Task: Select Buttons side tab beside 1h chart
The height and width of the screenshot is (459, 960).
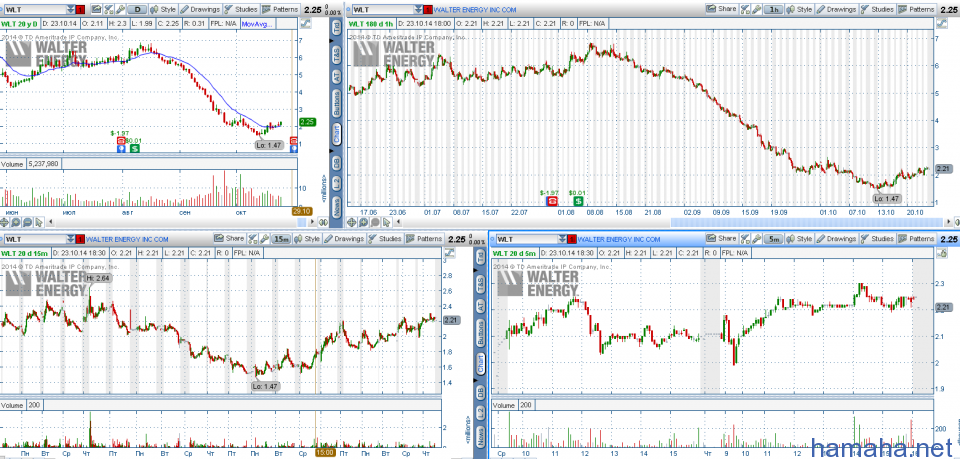Action: (x=336, y=105)
